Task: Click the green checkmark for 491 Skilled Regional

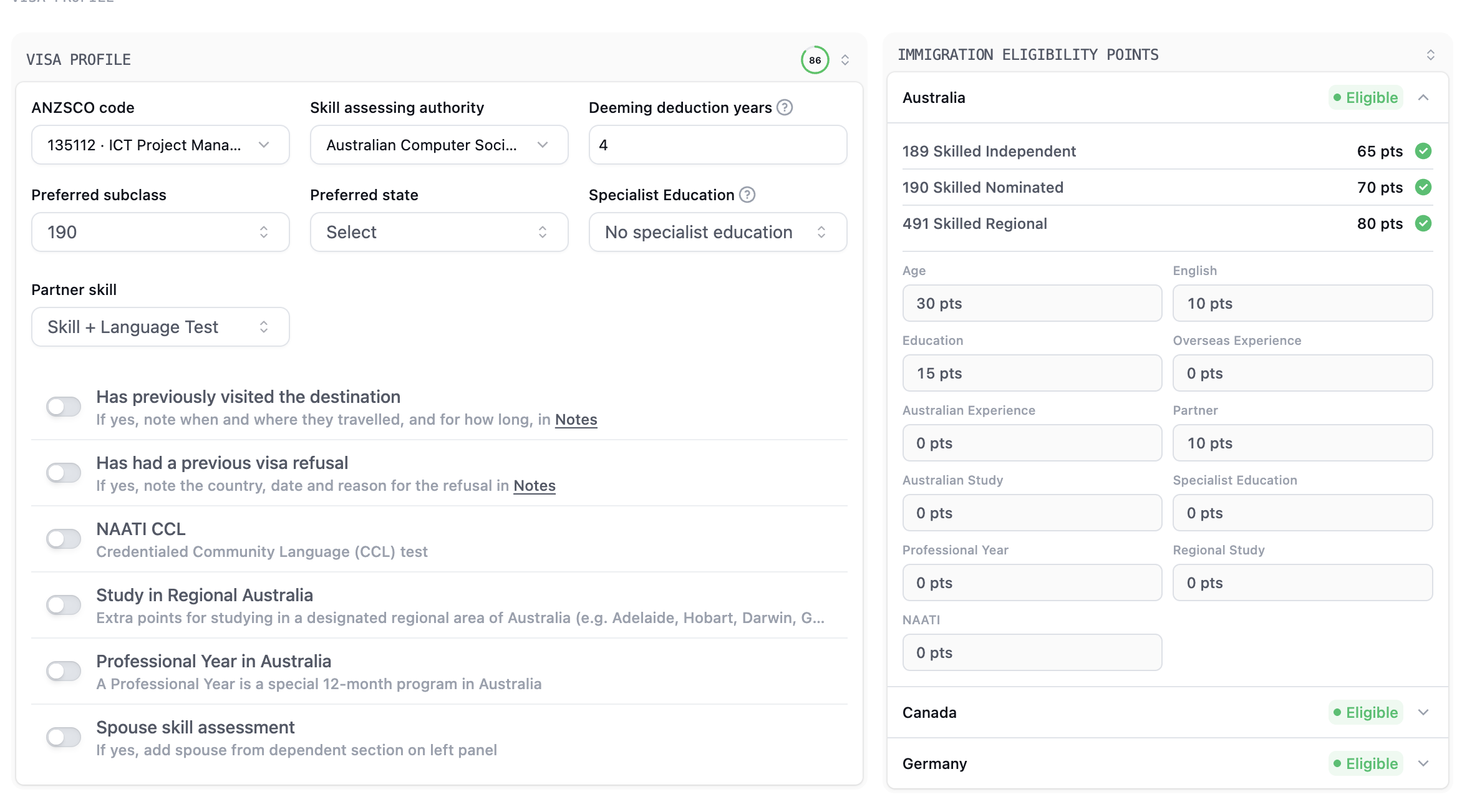Action: (1423, 223)
